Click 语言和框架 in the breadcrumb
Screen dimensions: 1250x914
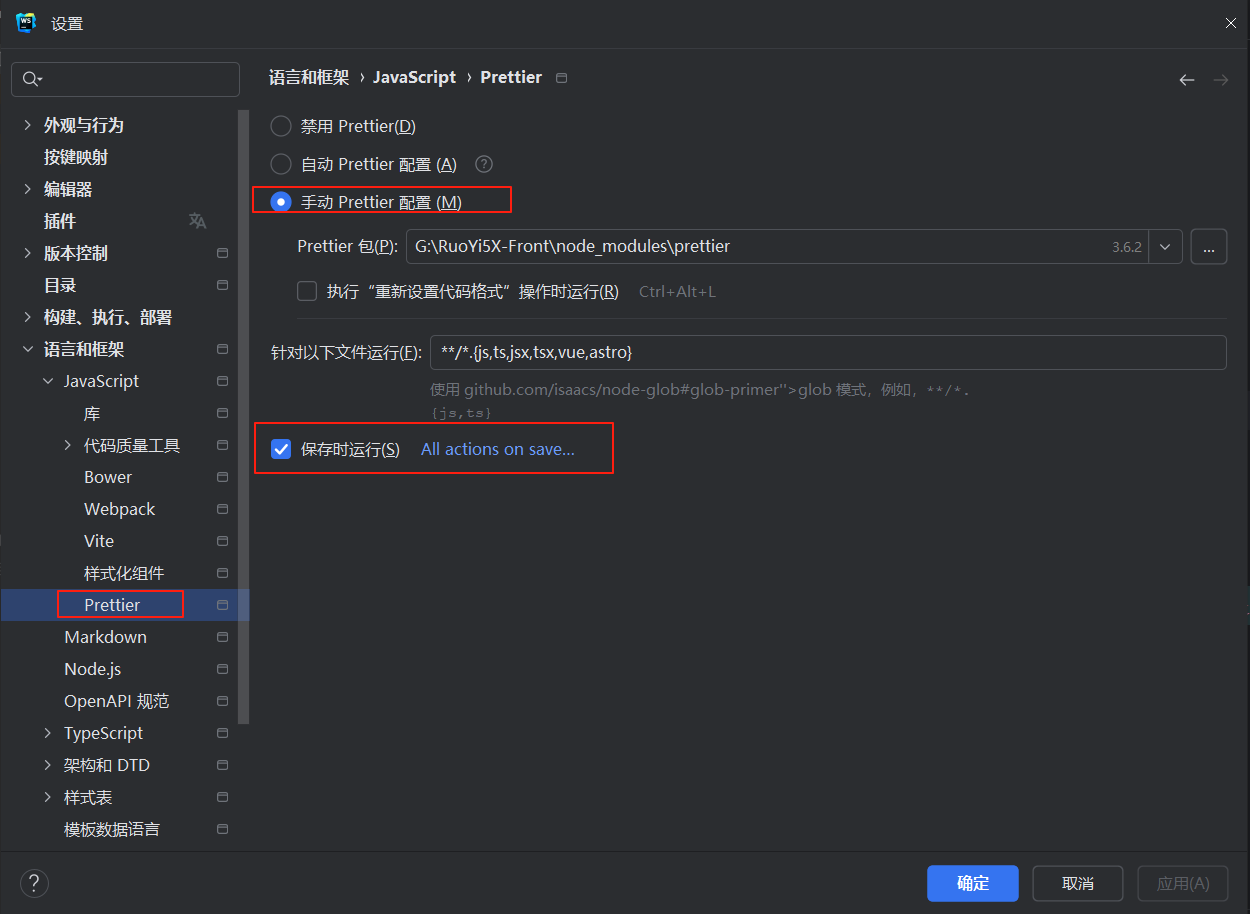point(309,78)
